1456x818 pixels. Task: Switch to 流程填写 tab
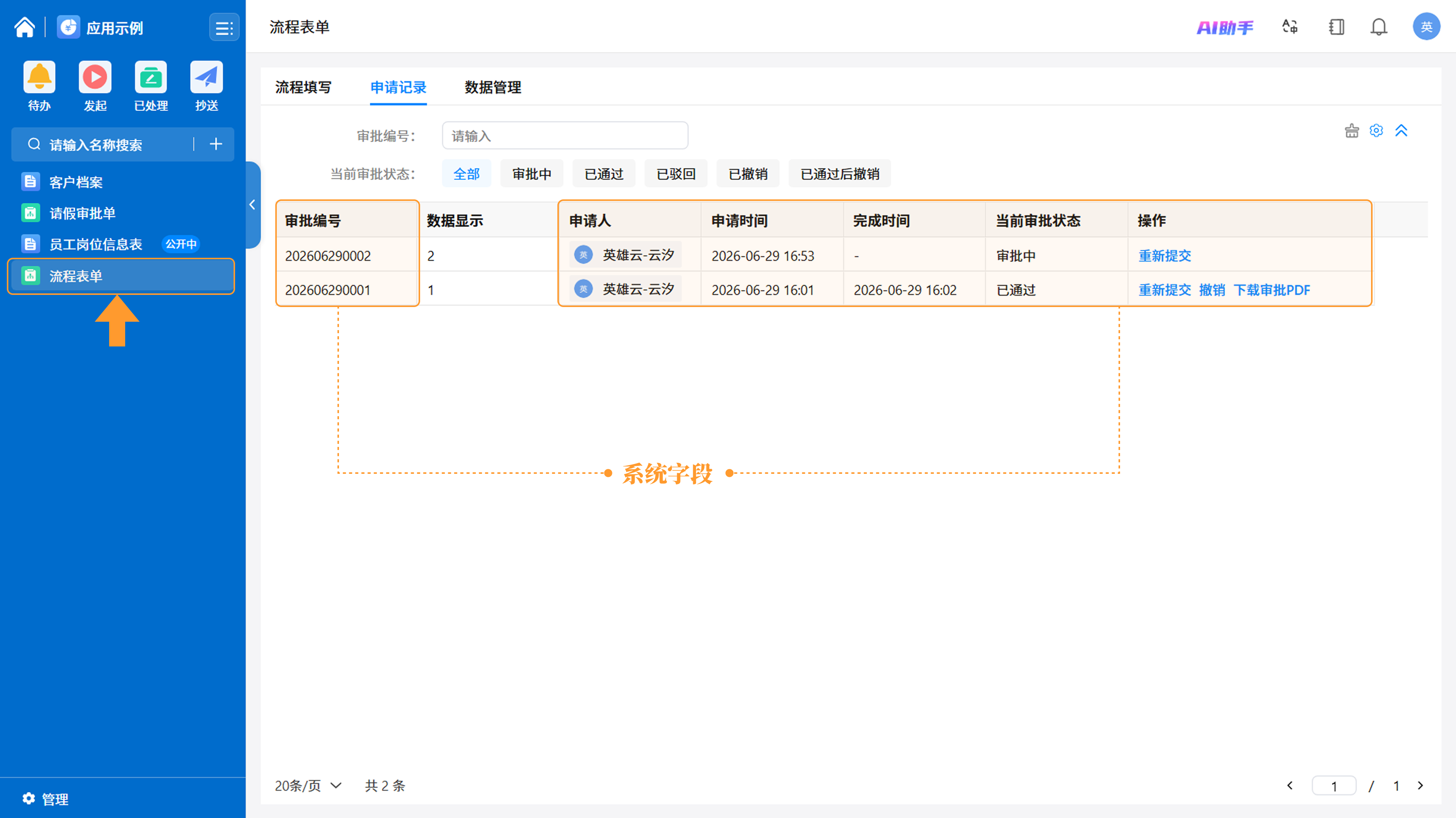[303, 87]
